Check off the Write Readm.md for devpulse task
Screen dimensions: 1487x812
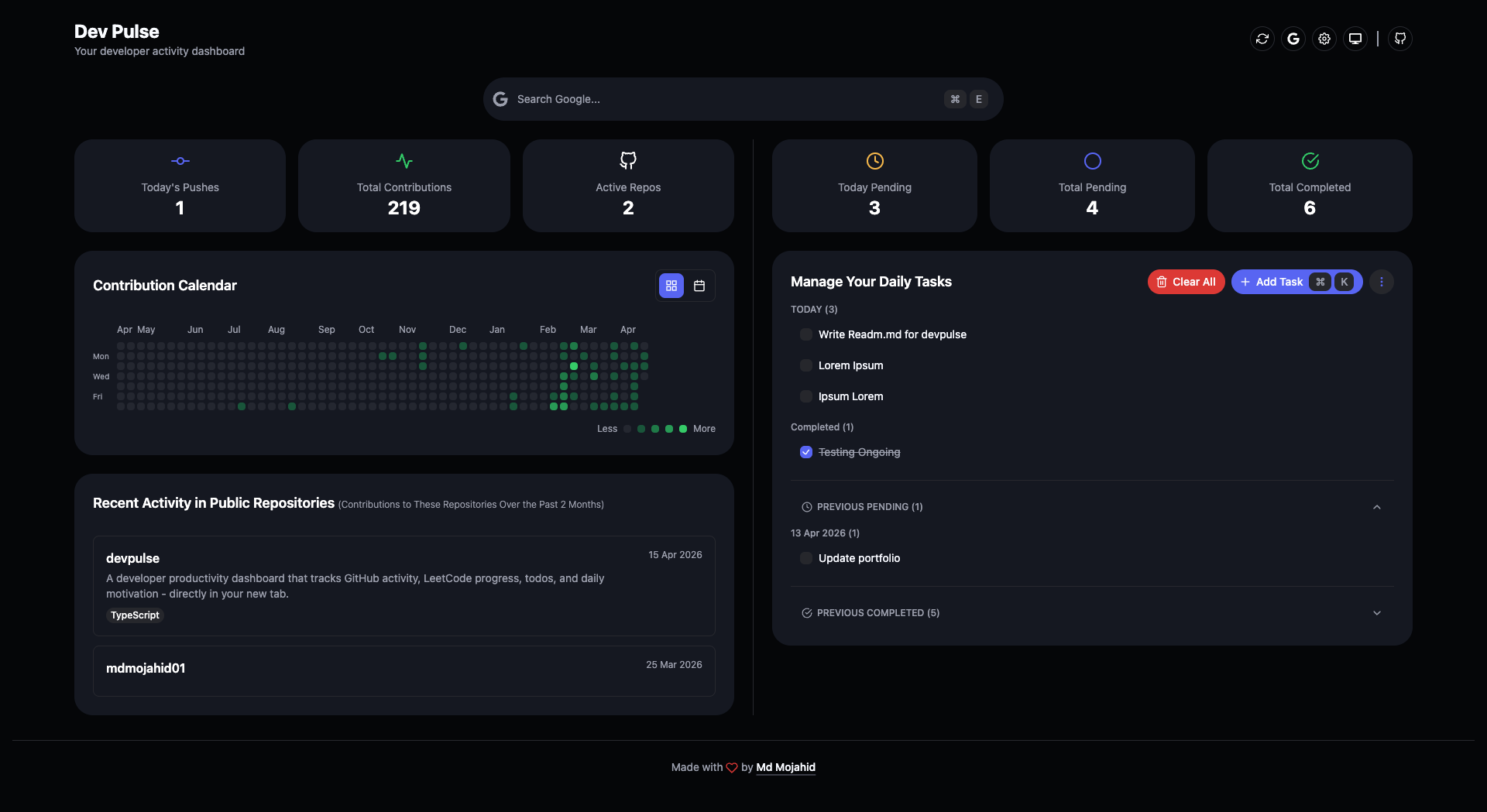pyautogui.click(x=806, y=334)
